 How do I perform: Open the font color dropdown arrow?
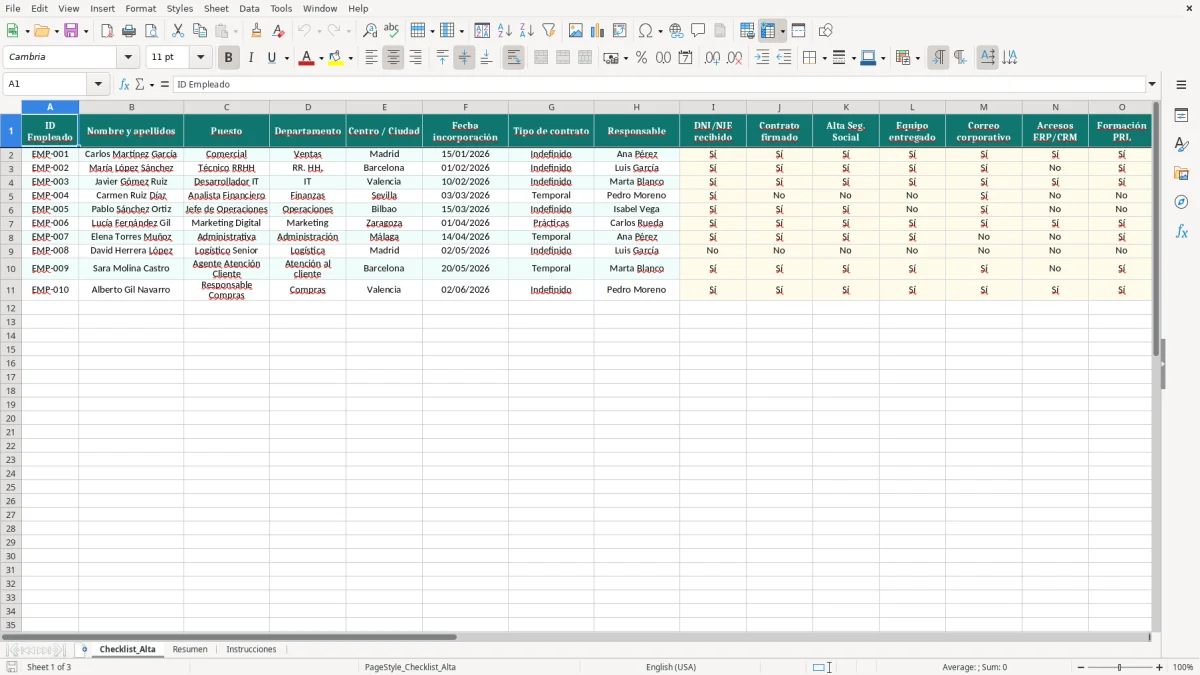321,58
